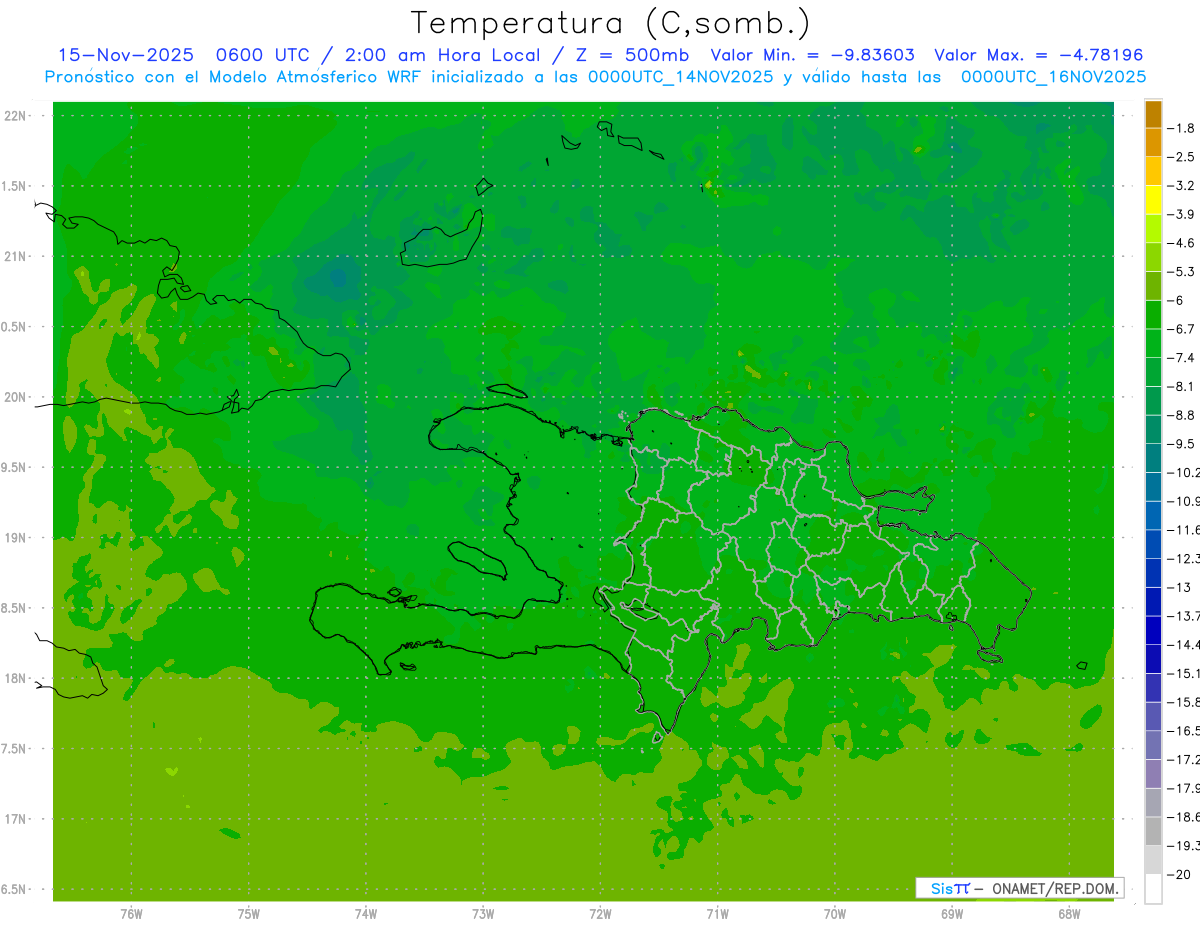Click the "-8.1" color scale label
The image size is (1200, 927).
click(x=1181, y=386)
